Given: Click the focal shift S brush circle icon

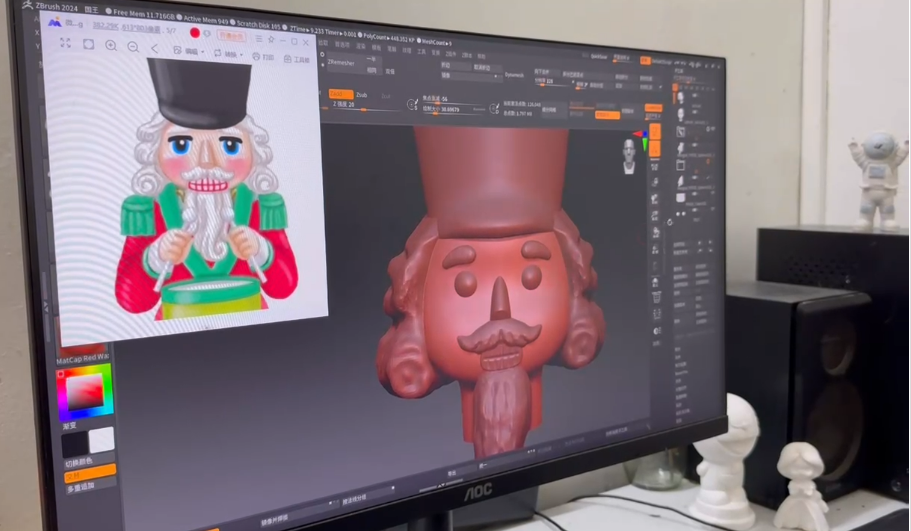Looking at the screenshot, I should [412, 104].
